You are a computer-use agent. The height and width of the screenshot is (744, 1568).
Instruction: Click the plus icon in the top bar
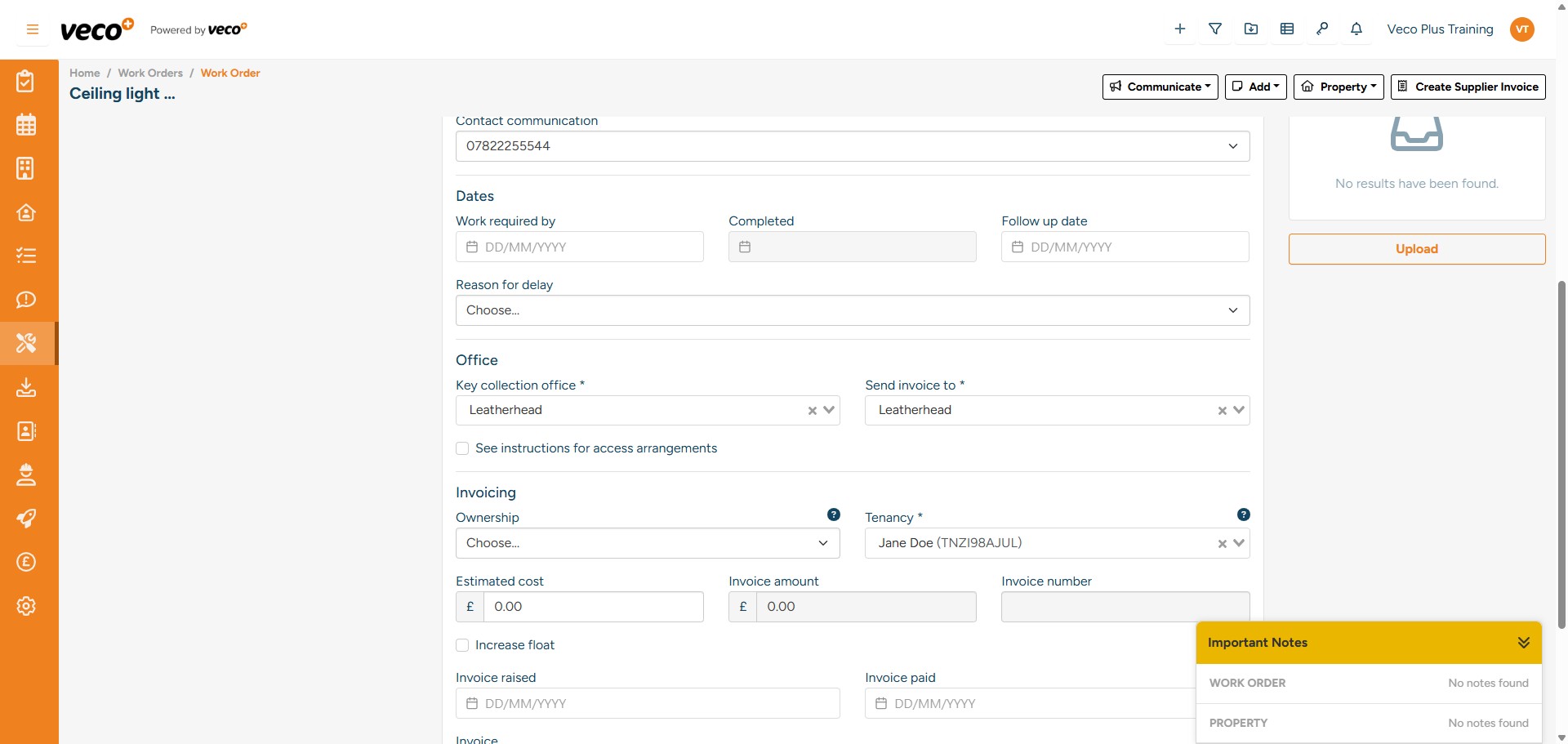(x=1179, y=29)
